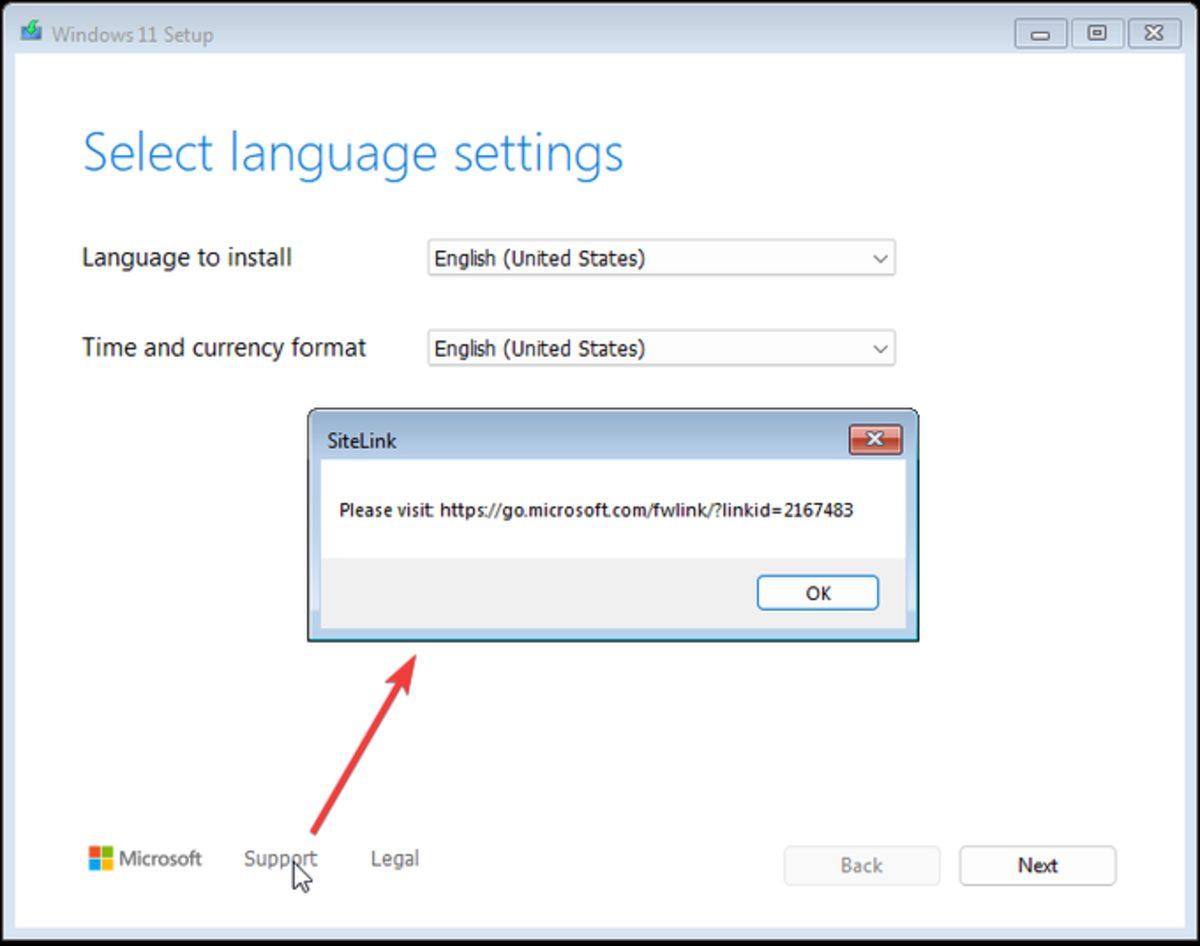Open the Language to install dropdown
The image size is (1200, 946).
660,258
